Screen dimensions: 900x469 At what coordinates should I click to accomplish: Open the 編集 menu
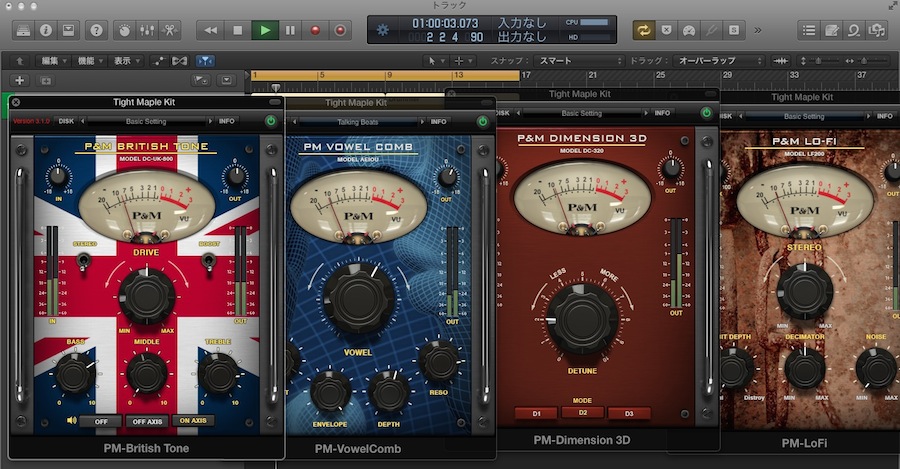53,60
